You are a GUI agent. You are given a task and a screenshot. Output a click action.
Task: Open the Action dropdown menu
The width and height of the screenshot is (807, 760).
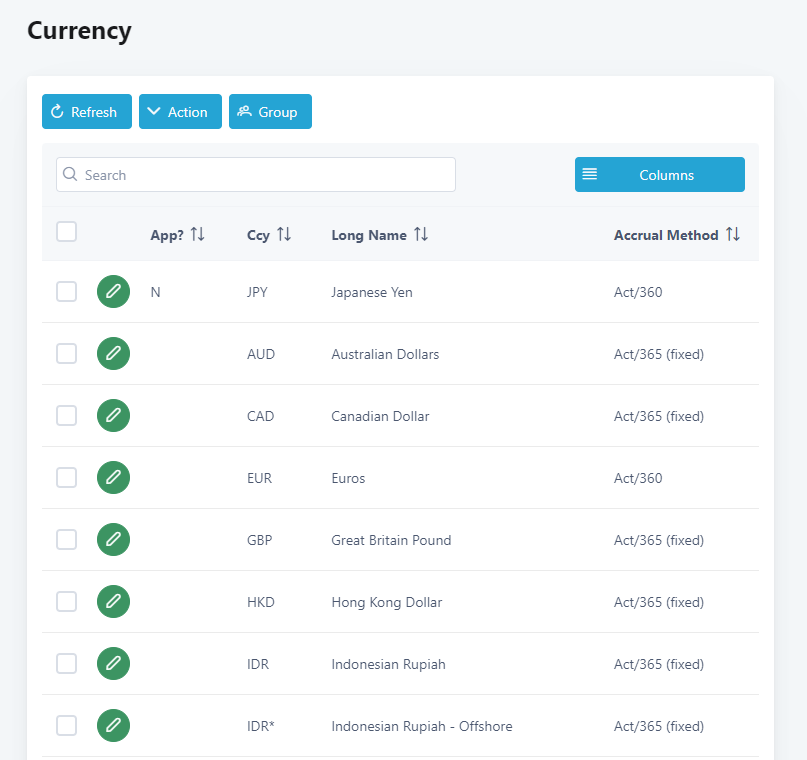point(180,112)
